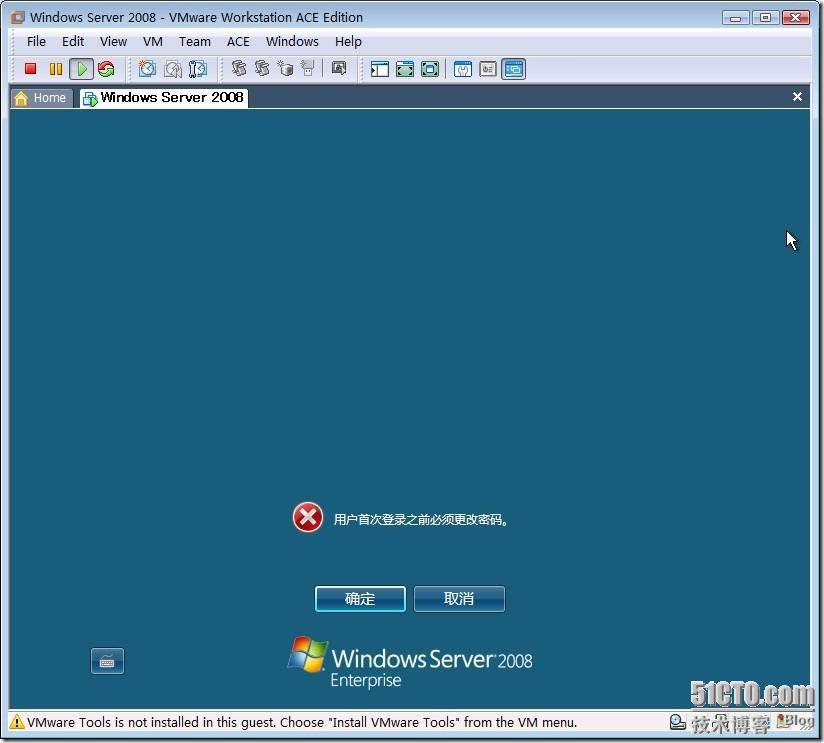Open the VM menu
The height and width of the screenshot is (743, 824).
pyautogui.click(x=153, y=42)
